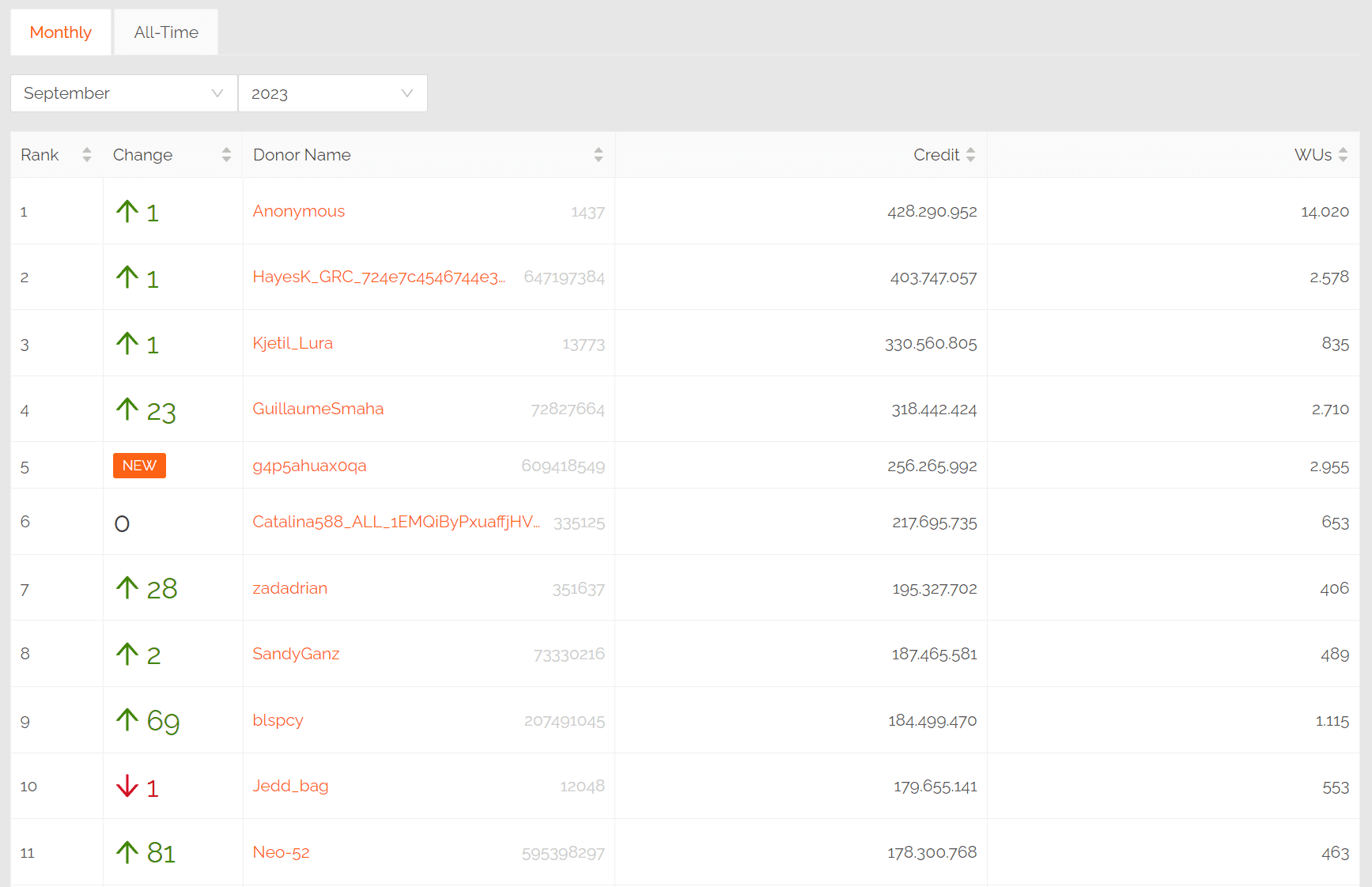Select the Monthly tab

pos(61,32)
